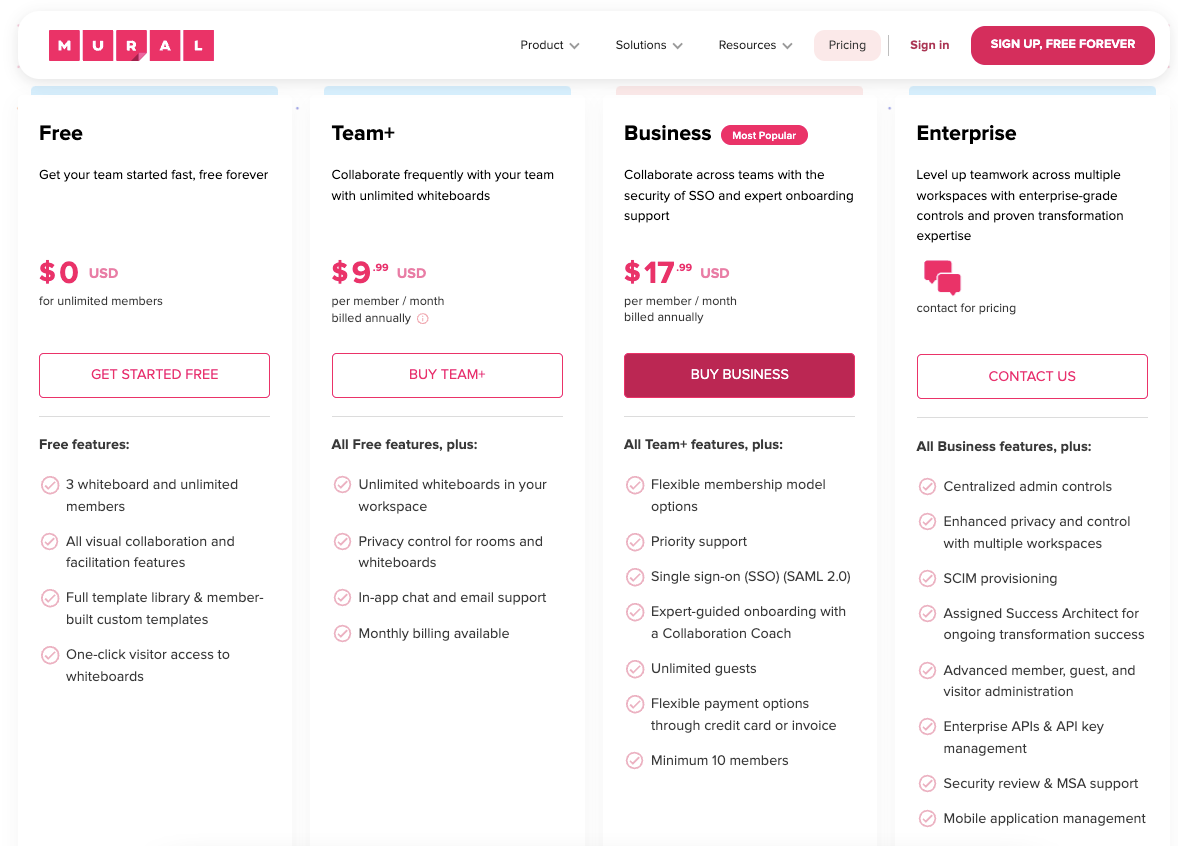The width and height of the screenshot is (1178, 846).
Task: Click the info icon beside billed annually
Action: click(x=422, y=319)
